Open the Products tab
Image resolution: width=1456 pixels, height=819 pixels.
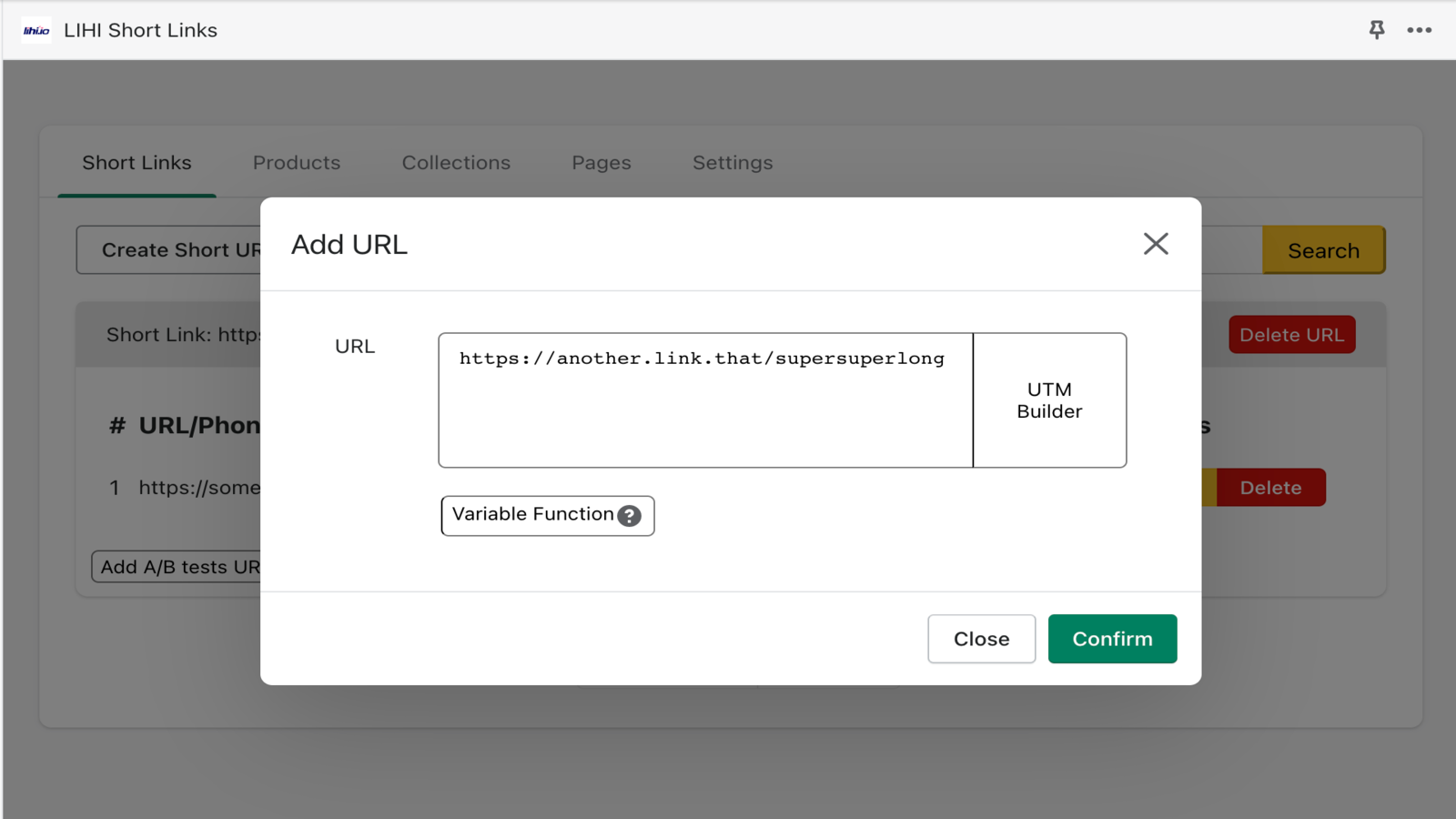[297, 163]
